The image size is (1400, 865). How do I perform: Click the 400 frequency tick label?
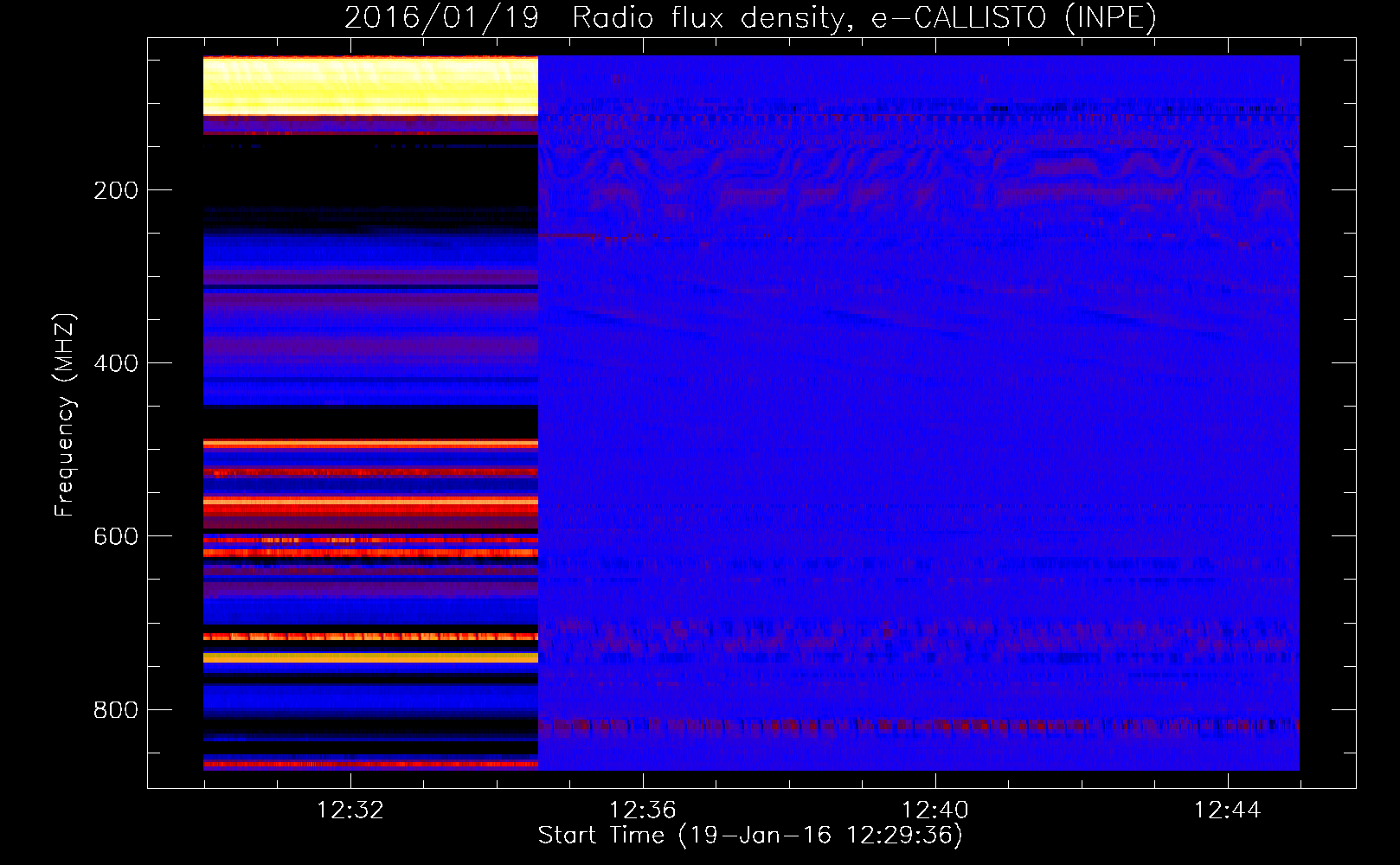click(116, 363)
